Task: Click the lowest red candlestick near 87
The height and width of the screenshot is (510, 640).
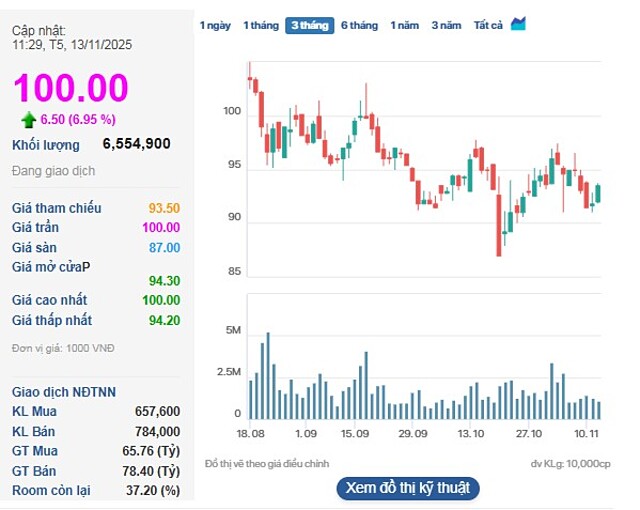Action: pyautogui.click(x=499, y=226)
